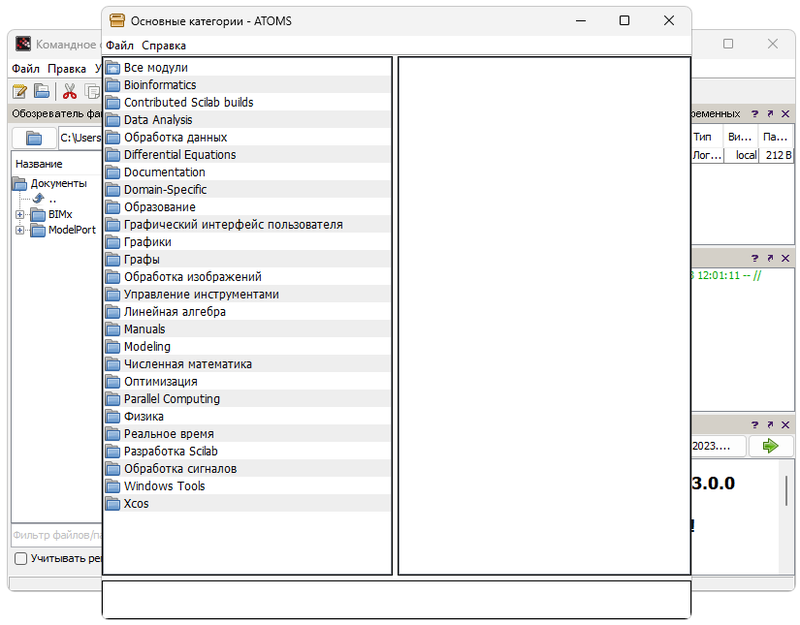Click the 212 B memory cell

pos(777,155)
